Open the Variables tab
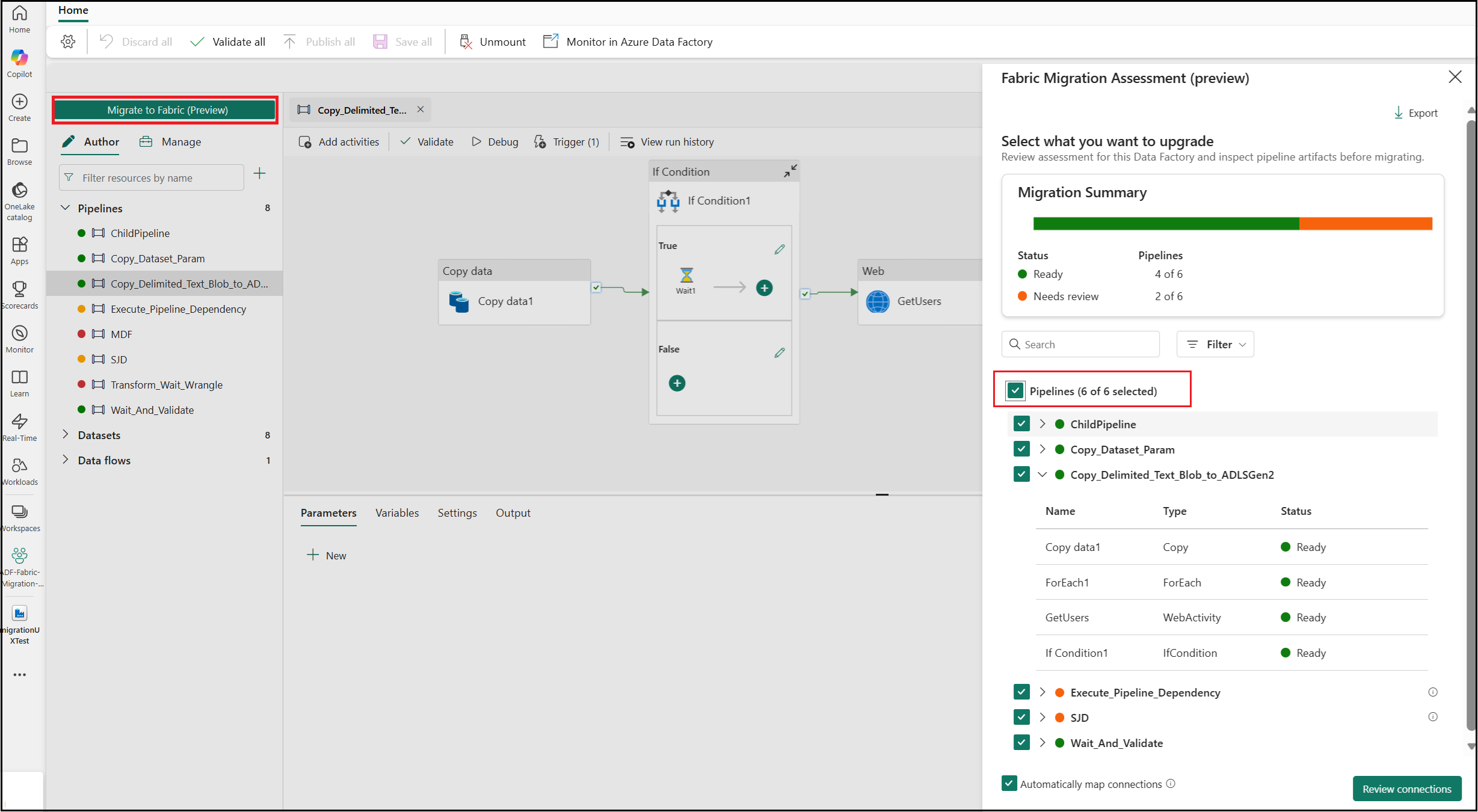Viewport: 1478px width, 812px height. [x=397, y=513]
